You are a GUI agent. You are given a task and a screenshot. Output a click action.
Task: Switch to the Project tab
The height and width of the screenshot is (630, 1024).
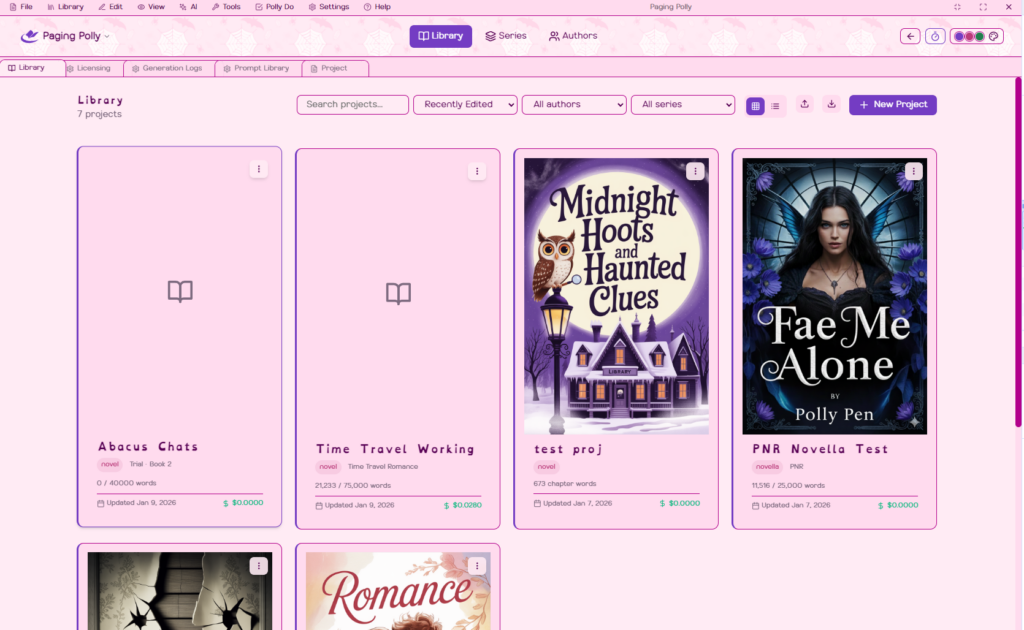(334, 68)
